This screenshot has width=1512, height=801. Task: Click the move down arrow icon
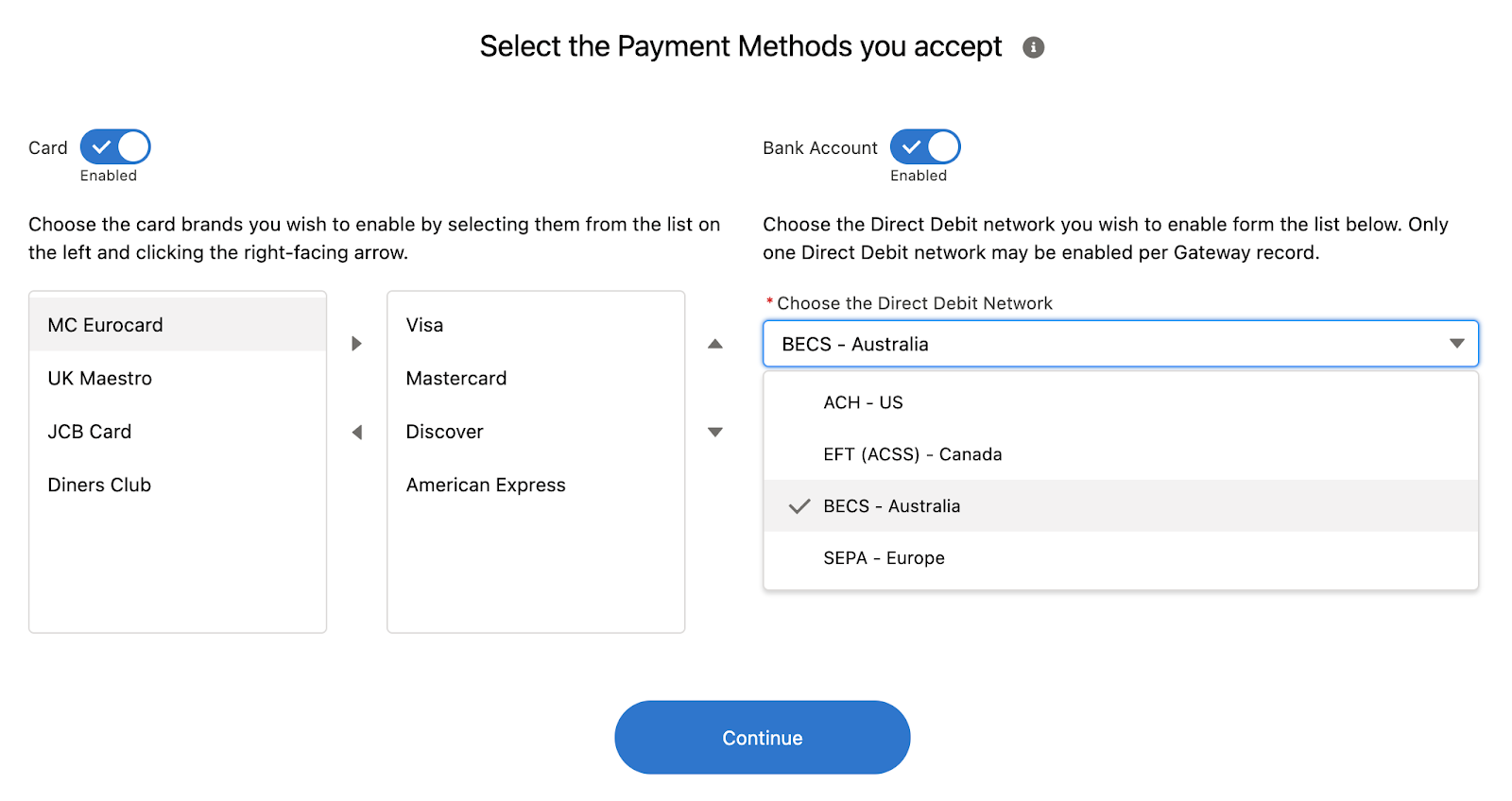(x=715, y=433)
